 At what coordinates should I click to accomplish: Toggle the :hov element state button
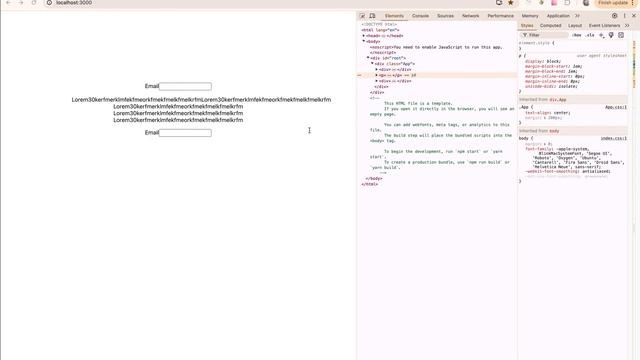(x=576, y=36)
